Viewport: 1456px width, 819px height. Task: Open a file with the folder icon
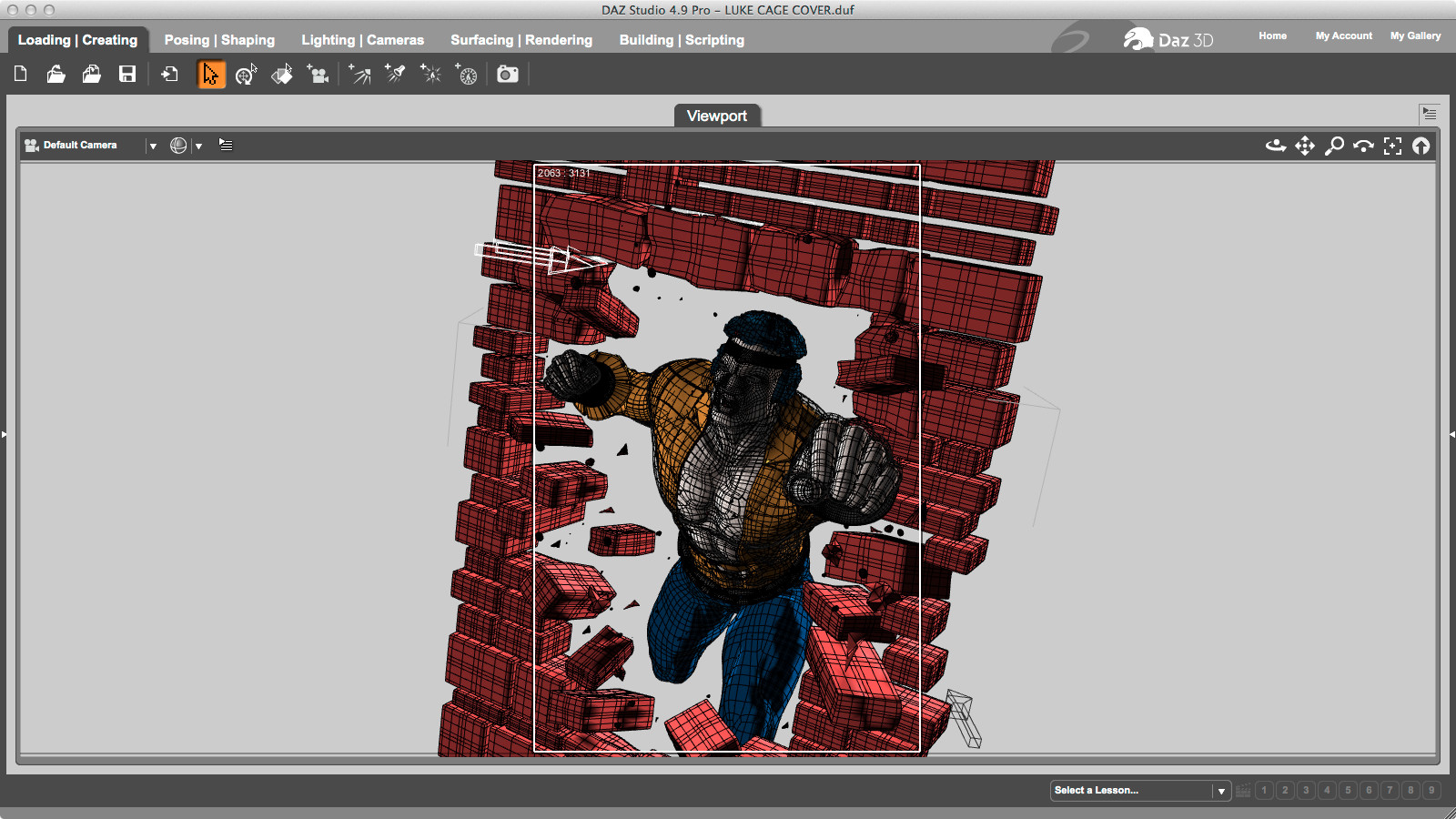pyautogui.click(x=56, y=75)
